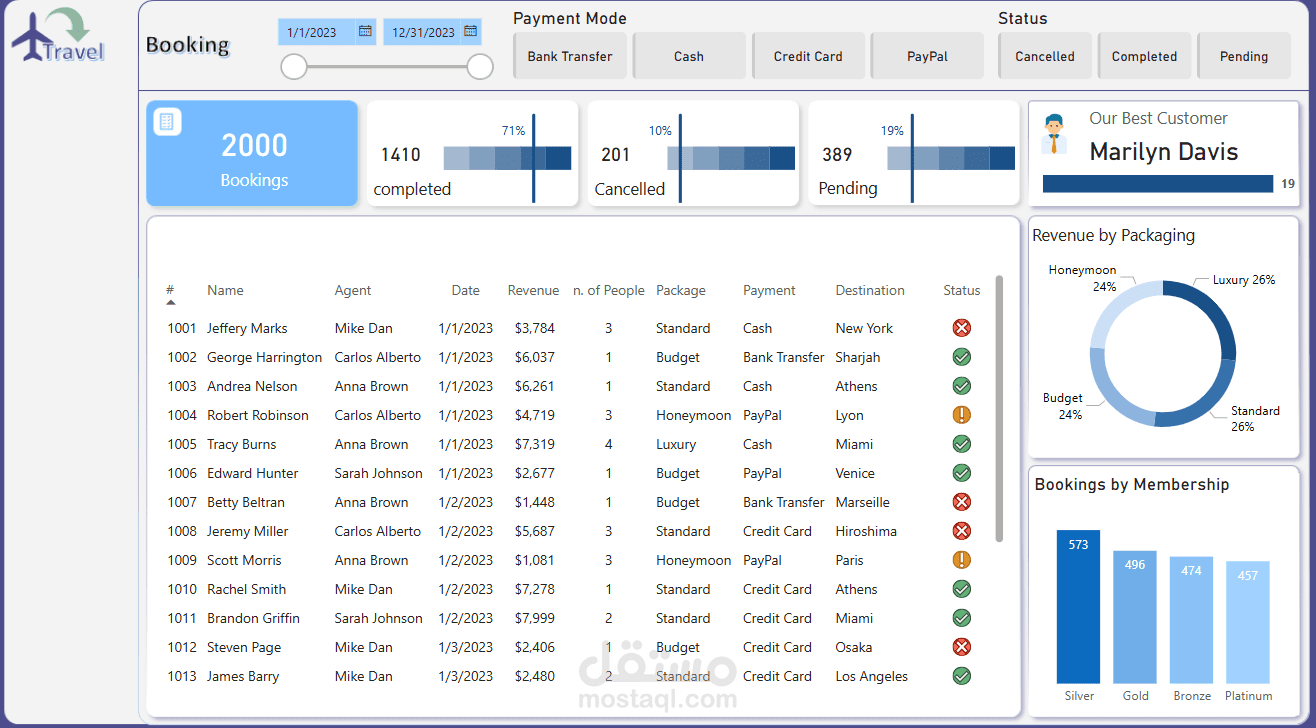Click the completed status icon for Edward Hunter
1316x728 pixels.
[x=962, y=473]
